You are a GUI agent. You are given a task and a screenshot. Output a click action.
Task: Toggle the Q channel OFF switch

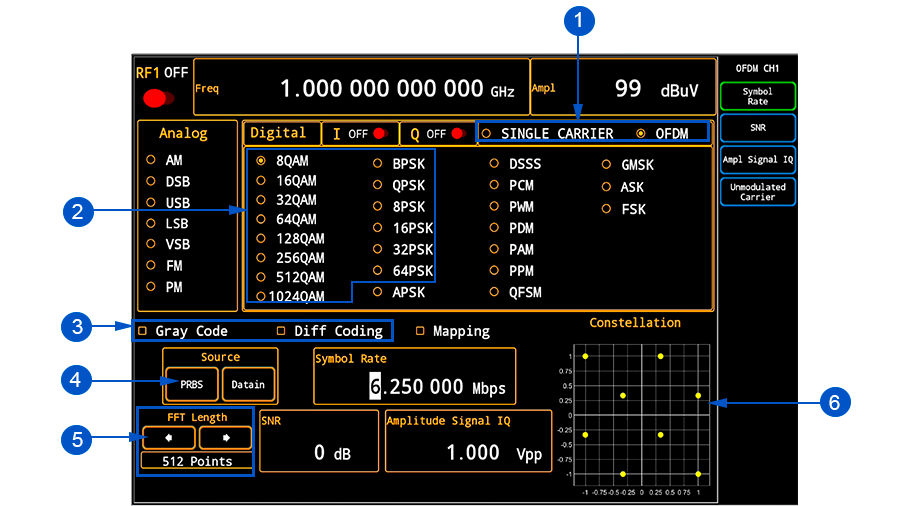458,134
